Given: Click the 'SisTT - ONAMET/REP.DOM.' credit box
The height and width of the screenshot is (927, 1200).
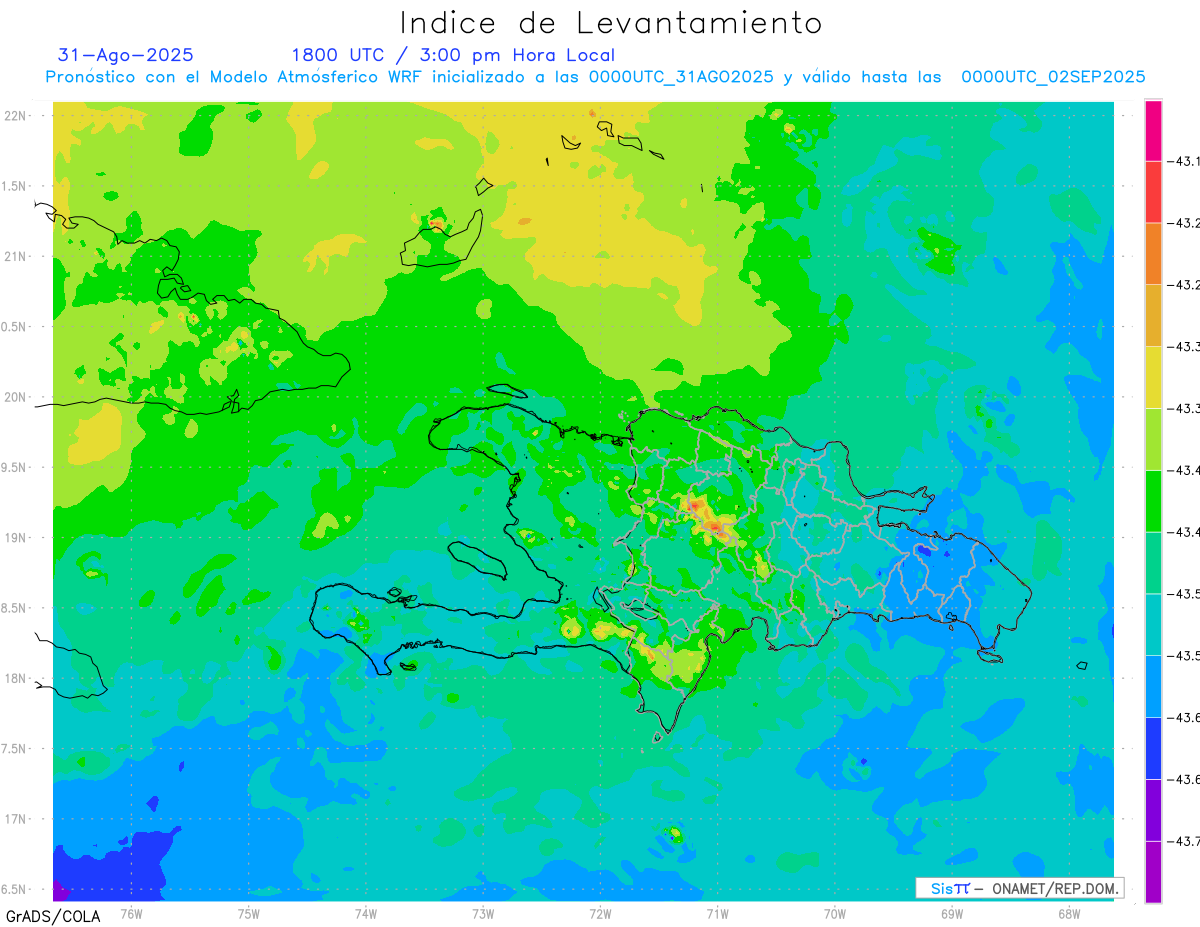Looking at the screenshot, I should pos(1020,888).
